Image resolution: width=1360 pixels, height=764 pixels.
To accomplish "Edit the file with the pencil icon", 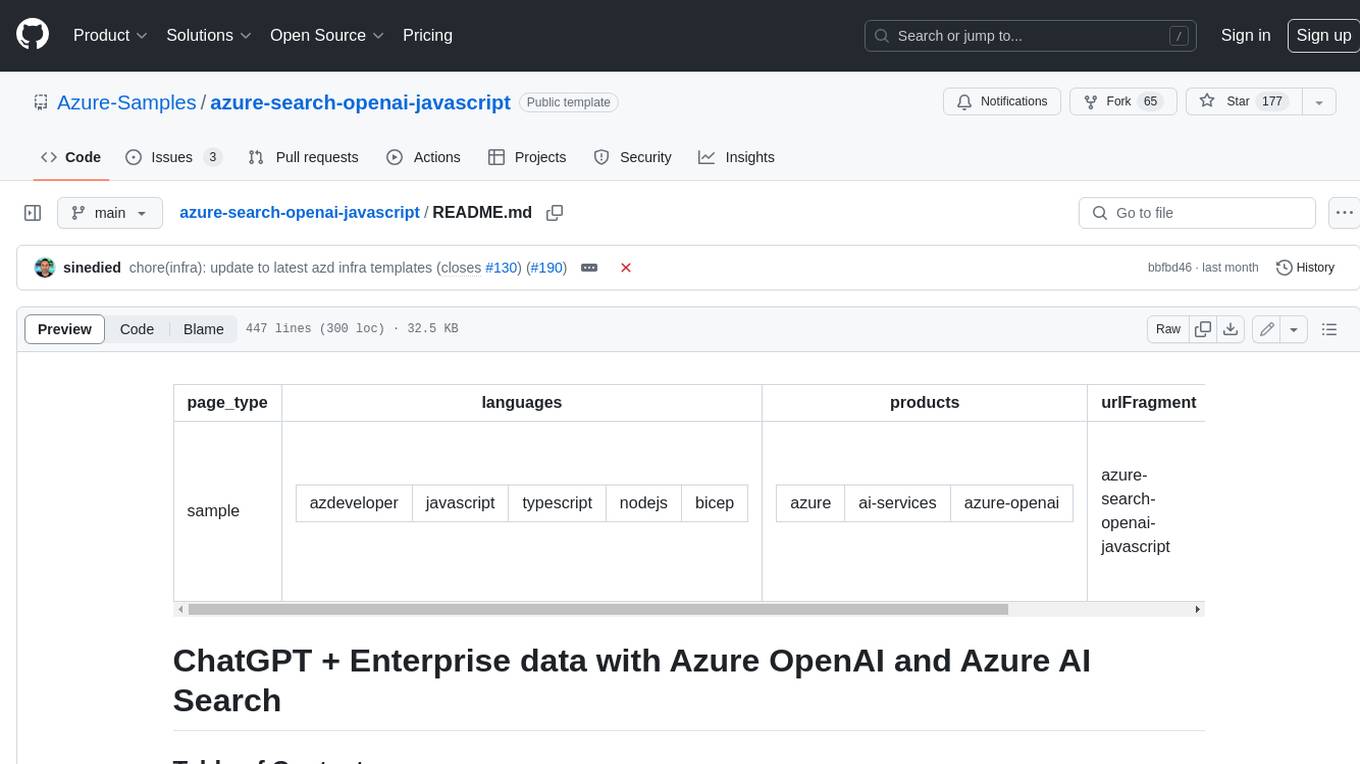I will 1267,329.
